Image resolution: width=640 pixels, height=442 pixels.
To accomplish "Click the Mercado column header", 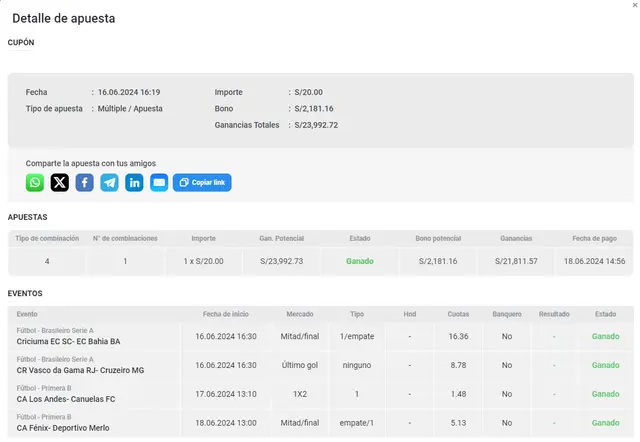I will point(299,314).
